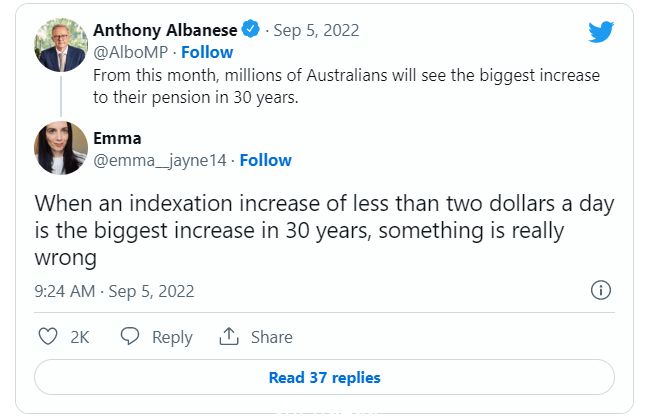Open the tweet info circle icon
651x418 pixels.
click(x=601, y=290)
